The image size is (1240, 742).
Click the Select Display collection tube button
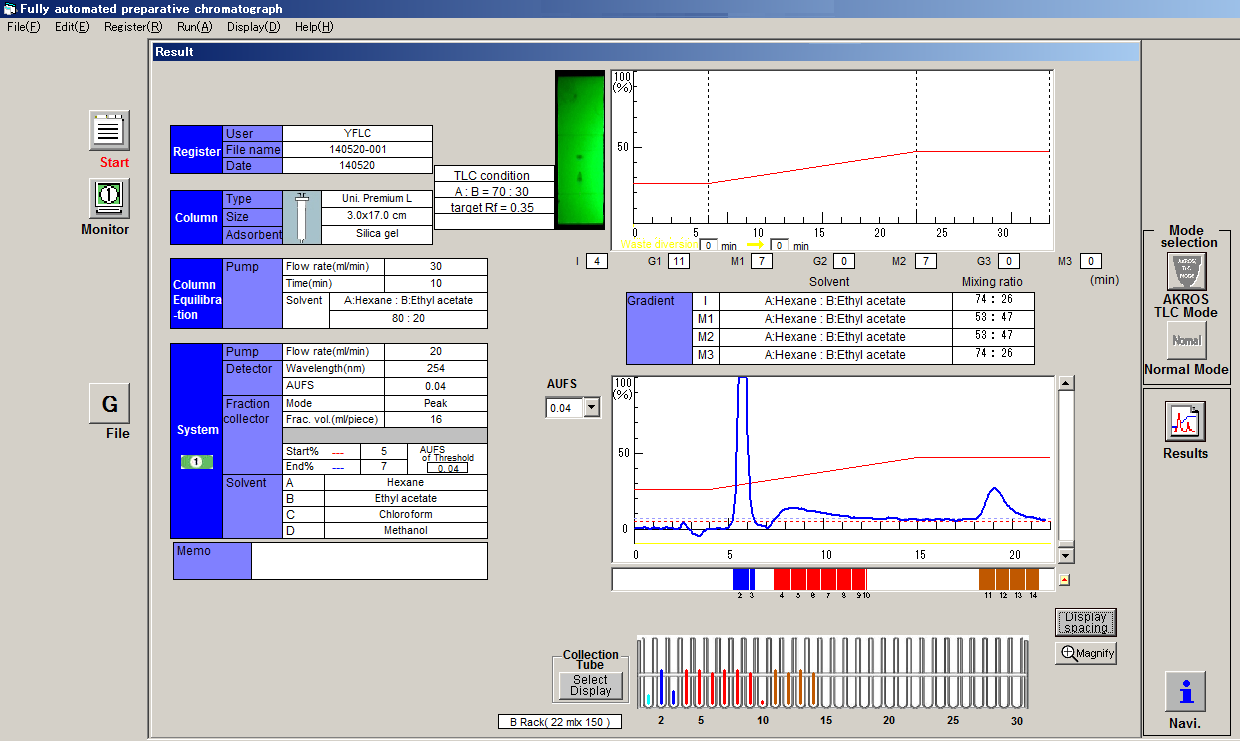click(590, 685)
